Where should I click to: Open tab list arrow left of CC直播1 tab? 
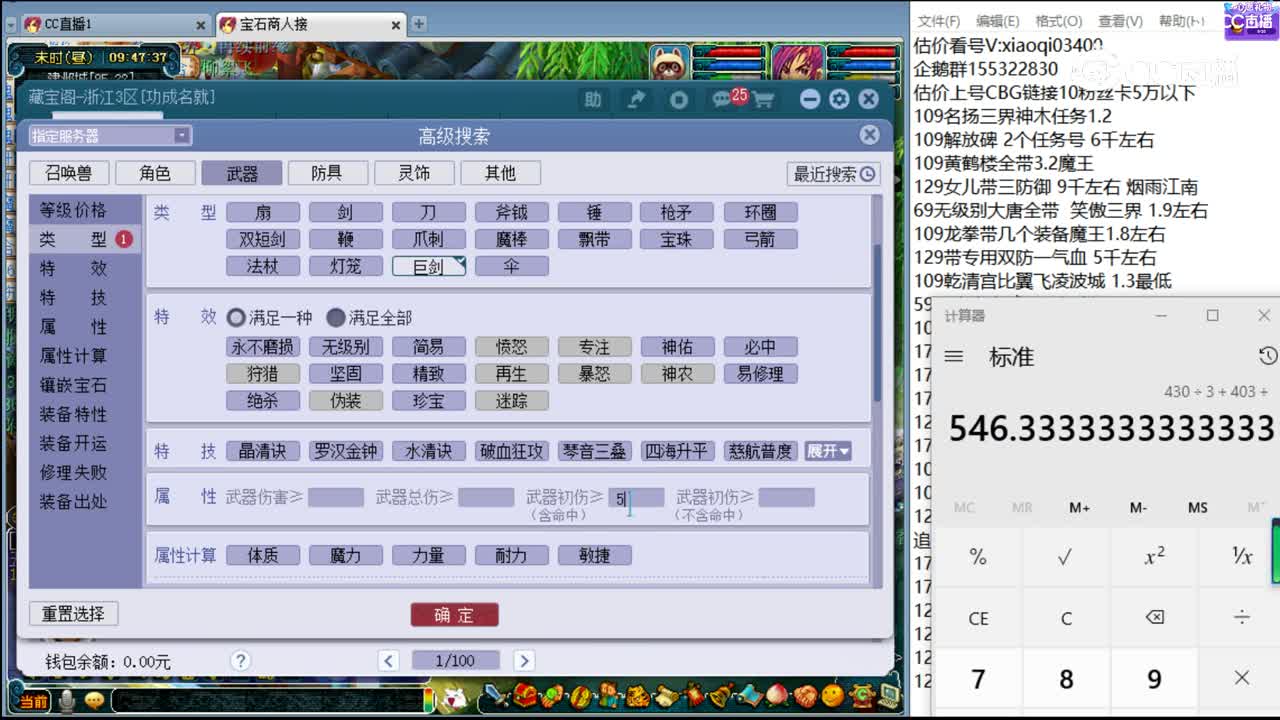coord(10,24)
